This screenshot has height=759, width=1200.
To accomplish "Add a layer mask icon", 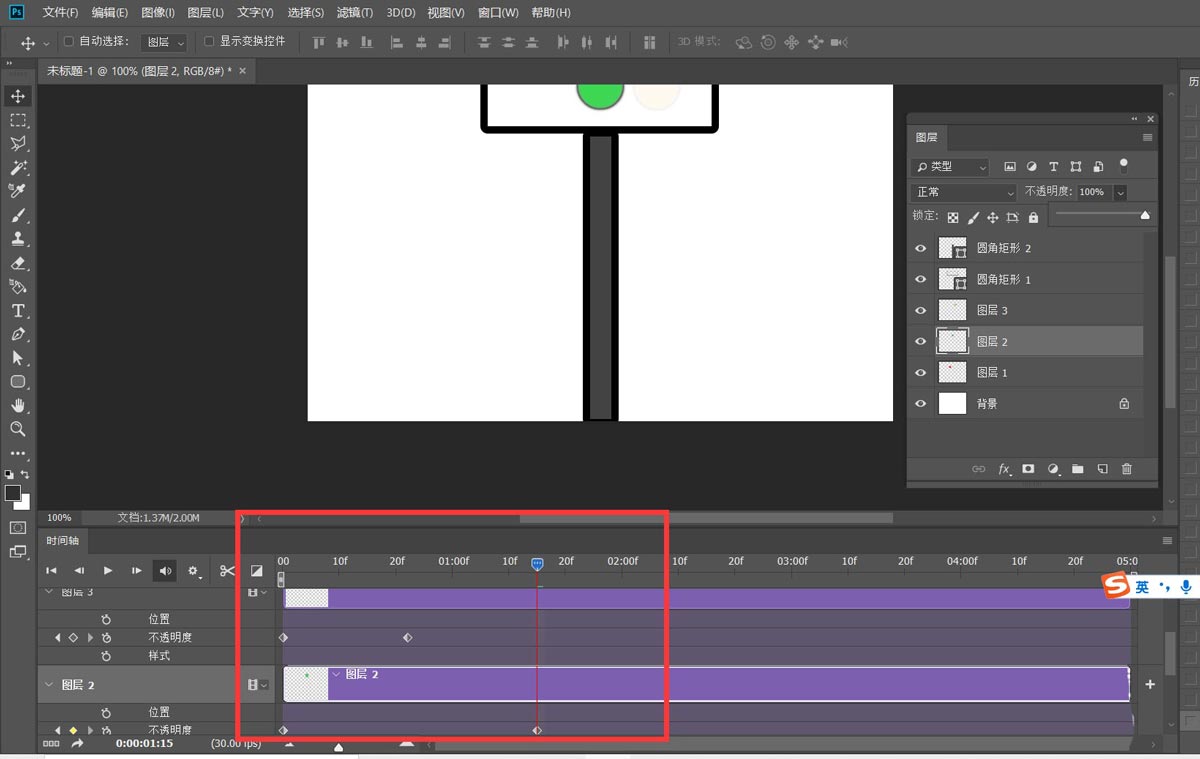I will pyautogui.click(x=1028, y=469).
